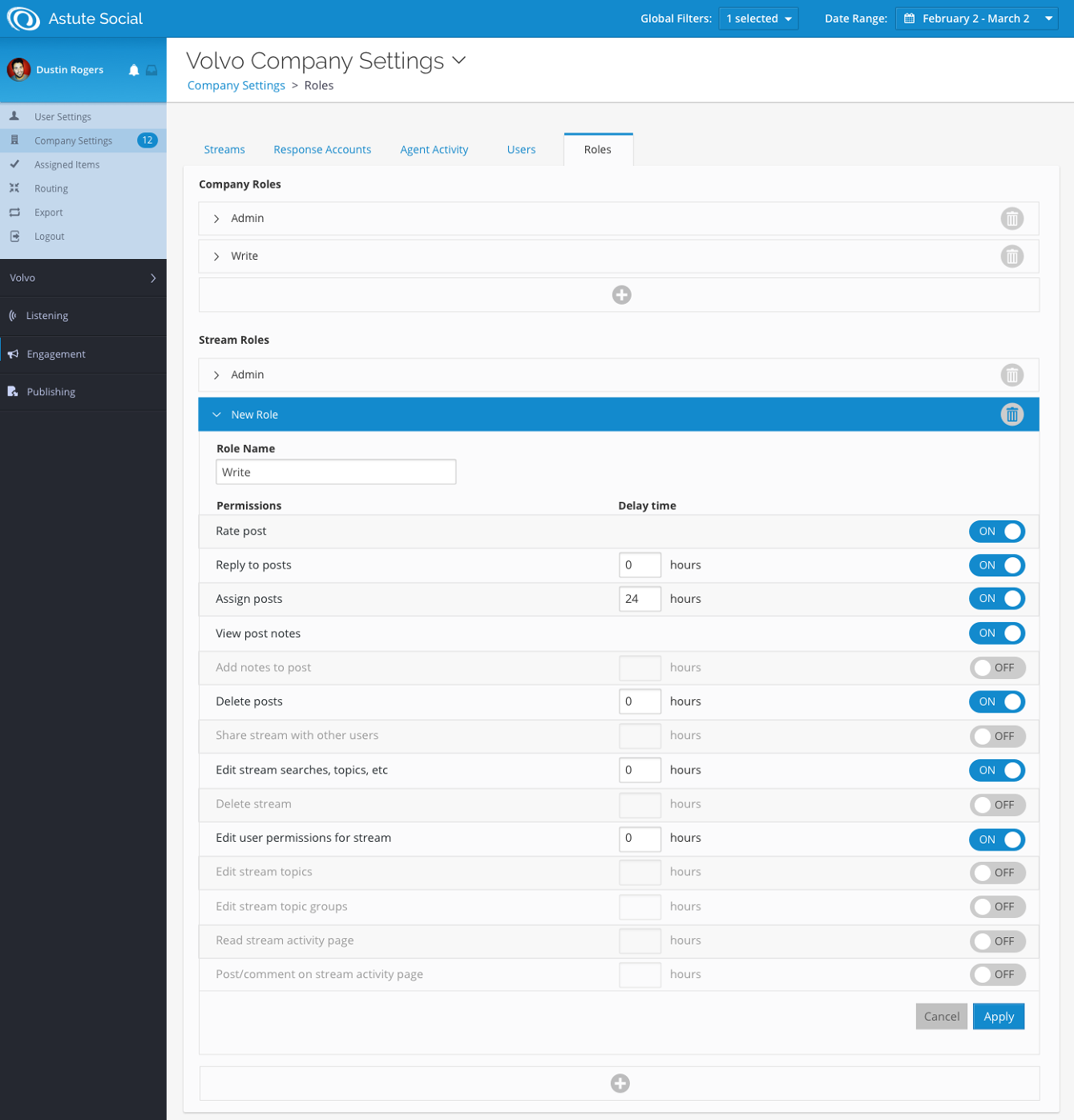Viewport: 1074px width, 1120px height.
Task: Enable the Add notes to post toggle
Action: 997,668
